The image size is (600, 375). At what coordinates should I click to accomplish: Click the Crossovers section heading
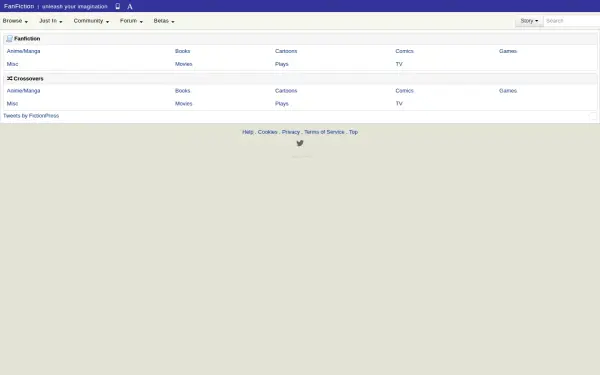pyautogui.click(x=28, y=78)
